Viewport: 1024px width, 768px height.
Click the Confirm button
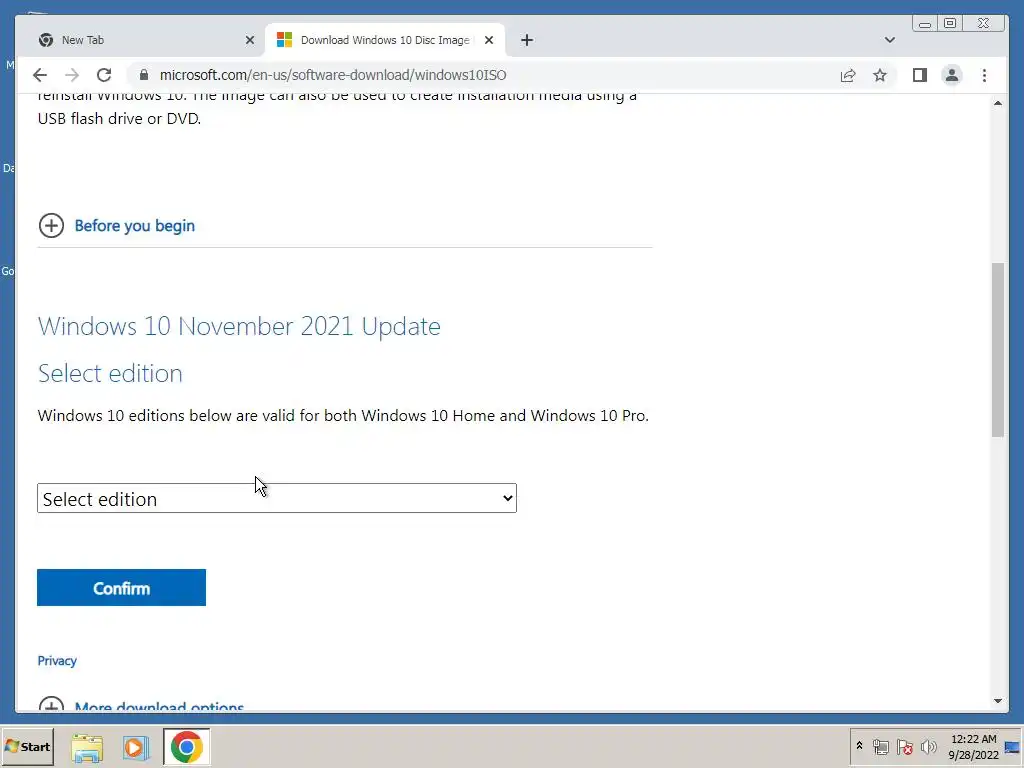[x=121, y=587]
